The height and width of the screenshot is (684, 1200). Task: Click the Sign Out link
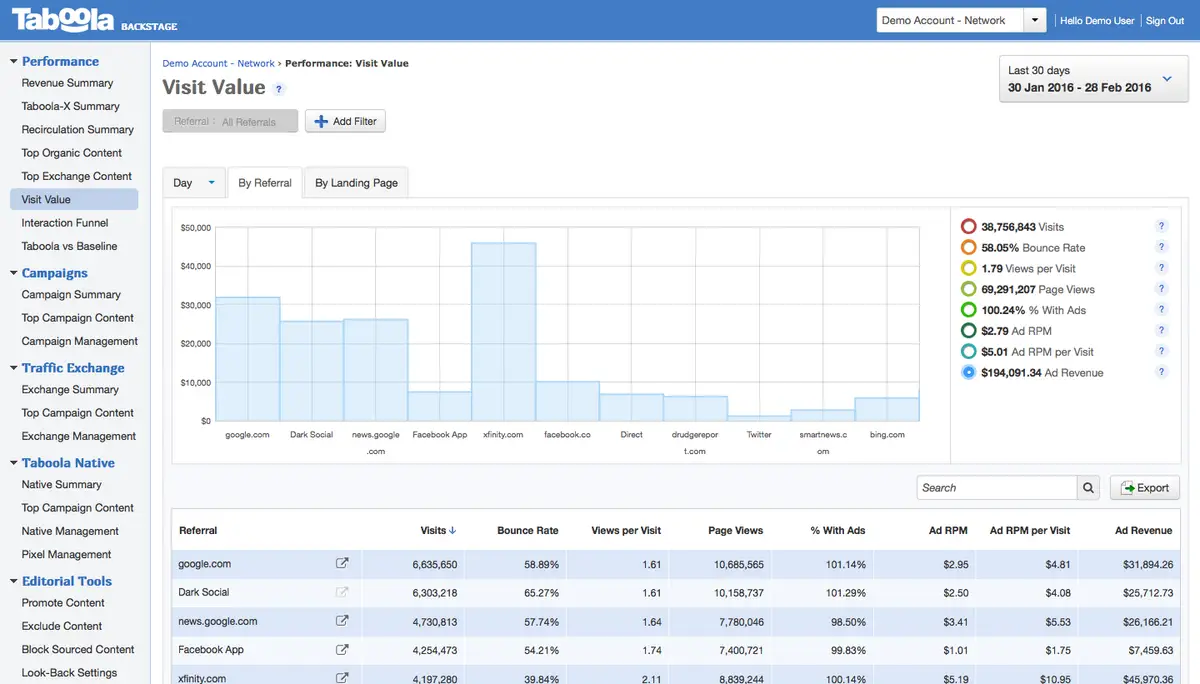pyautogui.click(x=1164, y=20)
